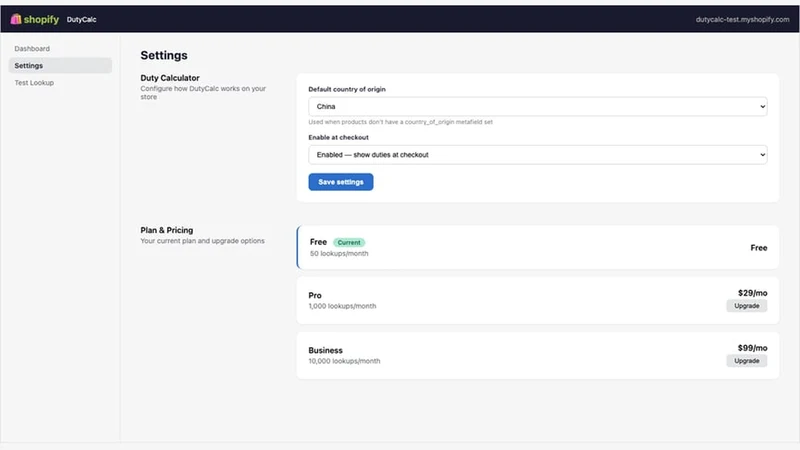This screenshot has width=800, height=450.
Task: Click the Plan & Pricing section title
Action: pos(167,230)
